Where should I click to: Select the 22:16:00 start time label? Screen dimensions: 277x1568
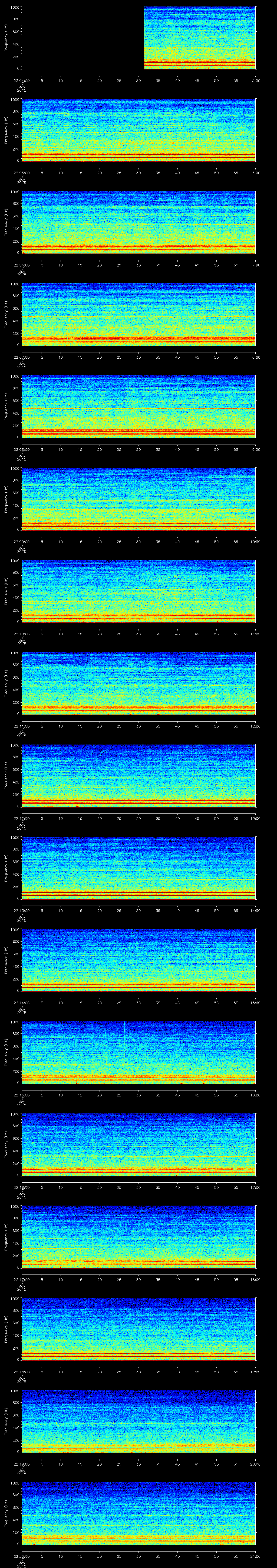pyautogui.click(x=22, y=1187)
